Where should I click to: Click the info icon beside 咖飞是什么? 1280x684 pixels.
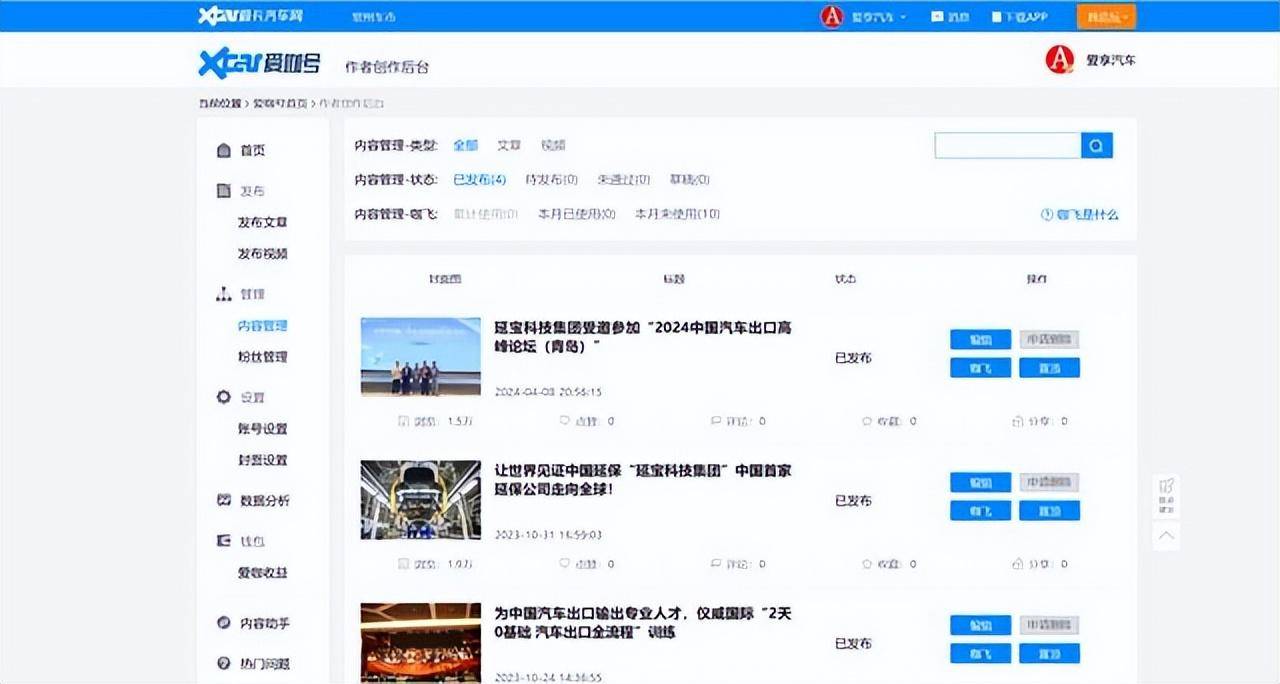tap(1047, 214)
